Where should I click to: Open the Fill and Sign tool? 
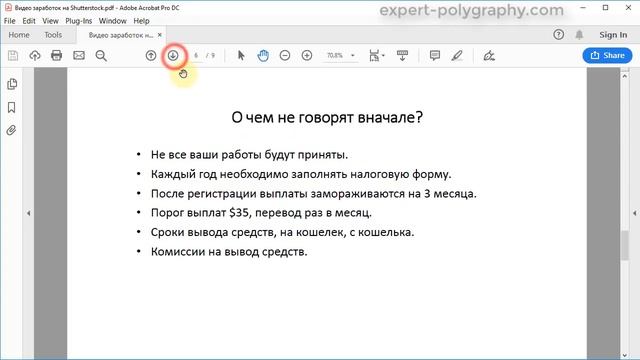click(x=489, y=56)
